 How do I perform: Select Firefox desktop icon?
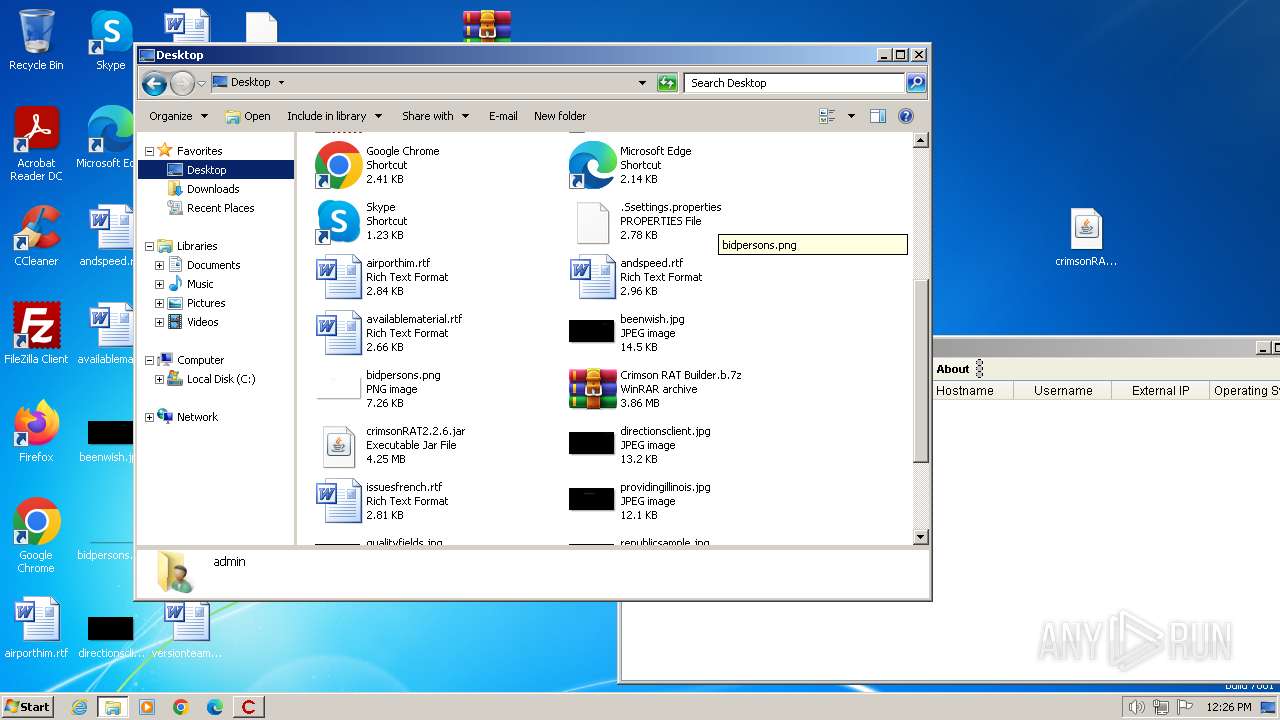[36, 431]
